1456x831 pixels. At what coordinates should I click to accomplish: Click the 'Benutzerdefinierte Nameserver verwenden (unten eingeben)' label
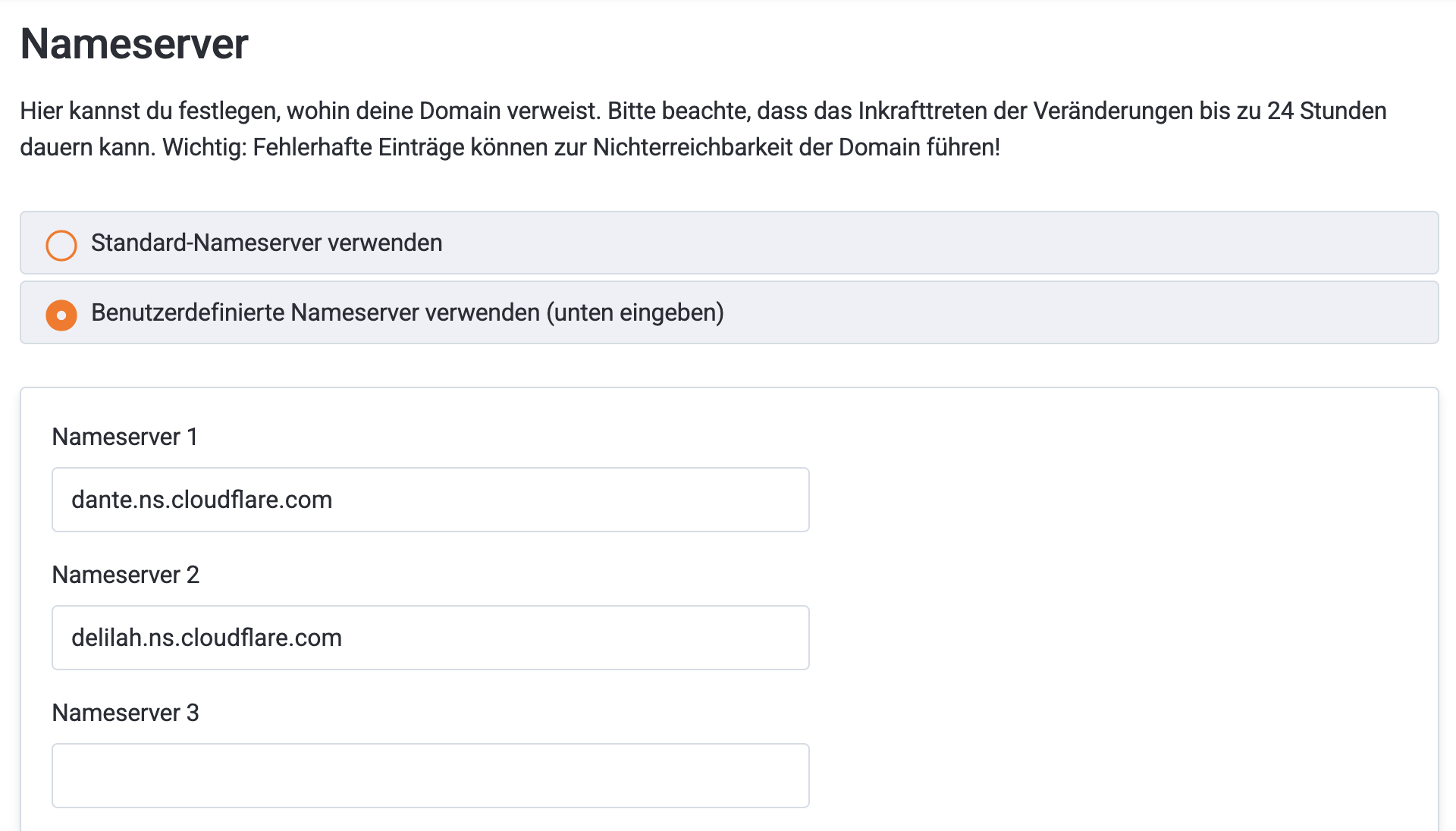pos(407,312)
